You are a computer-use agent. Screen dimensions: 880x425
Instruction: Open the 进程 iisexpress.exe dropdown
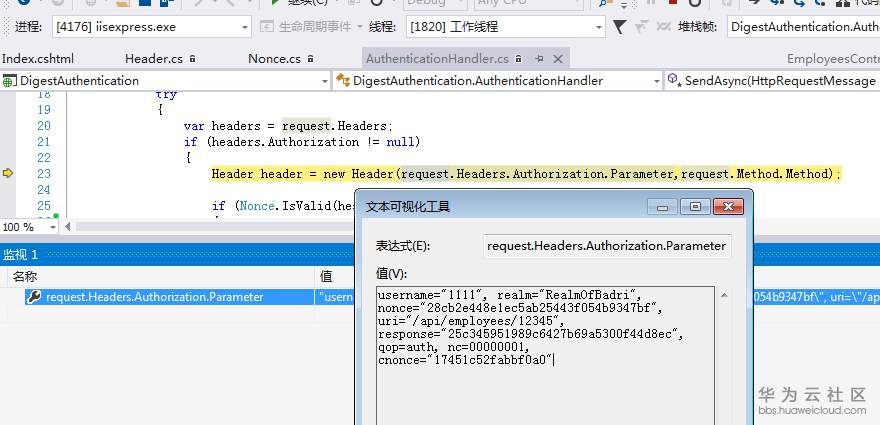(245, 27)
